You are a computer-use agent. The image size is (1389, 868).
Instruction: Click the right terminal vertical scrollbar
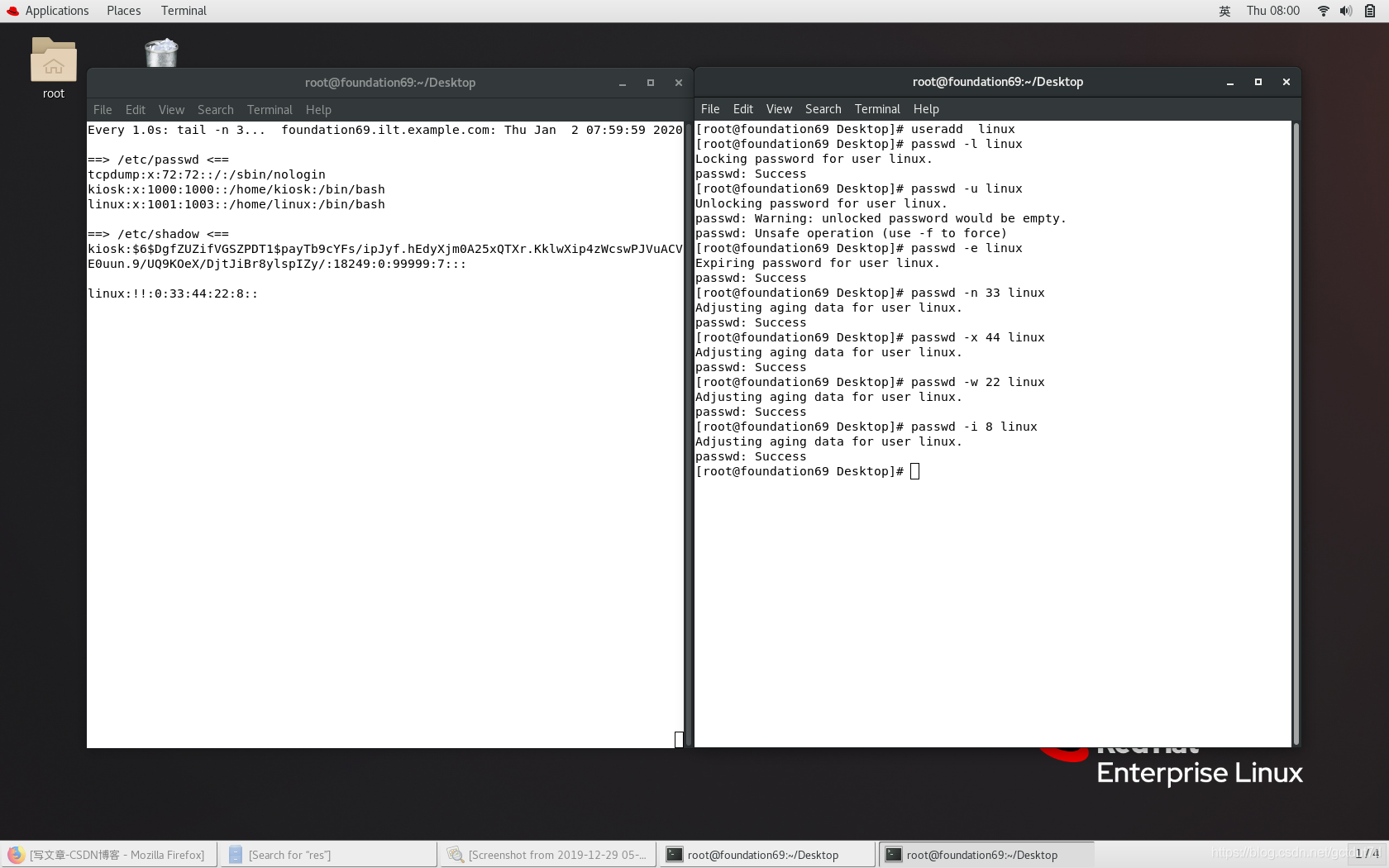click(x=1296, y=434)
